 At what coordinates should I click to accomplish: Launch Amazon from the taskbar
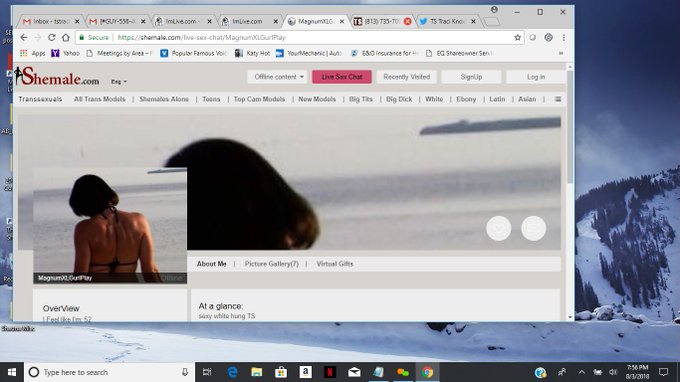point(305,372)
